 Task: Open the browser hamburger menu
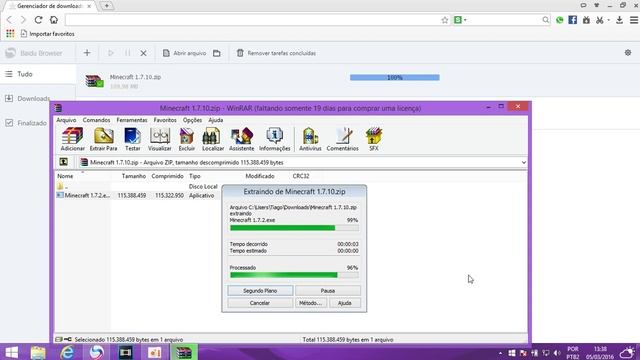(x=633, y=20)
